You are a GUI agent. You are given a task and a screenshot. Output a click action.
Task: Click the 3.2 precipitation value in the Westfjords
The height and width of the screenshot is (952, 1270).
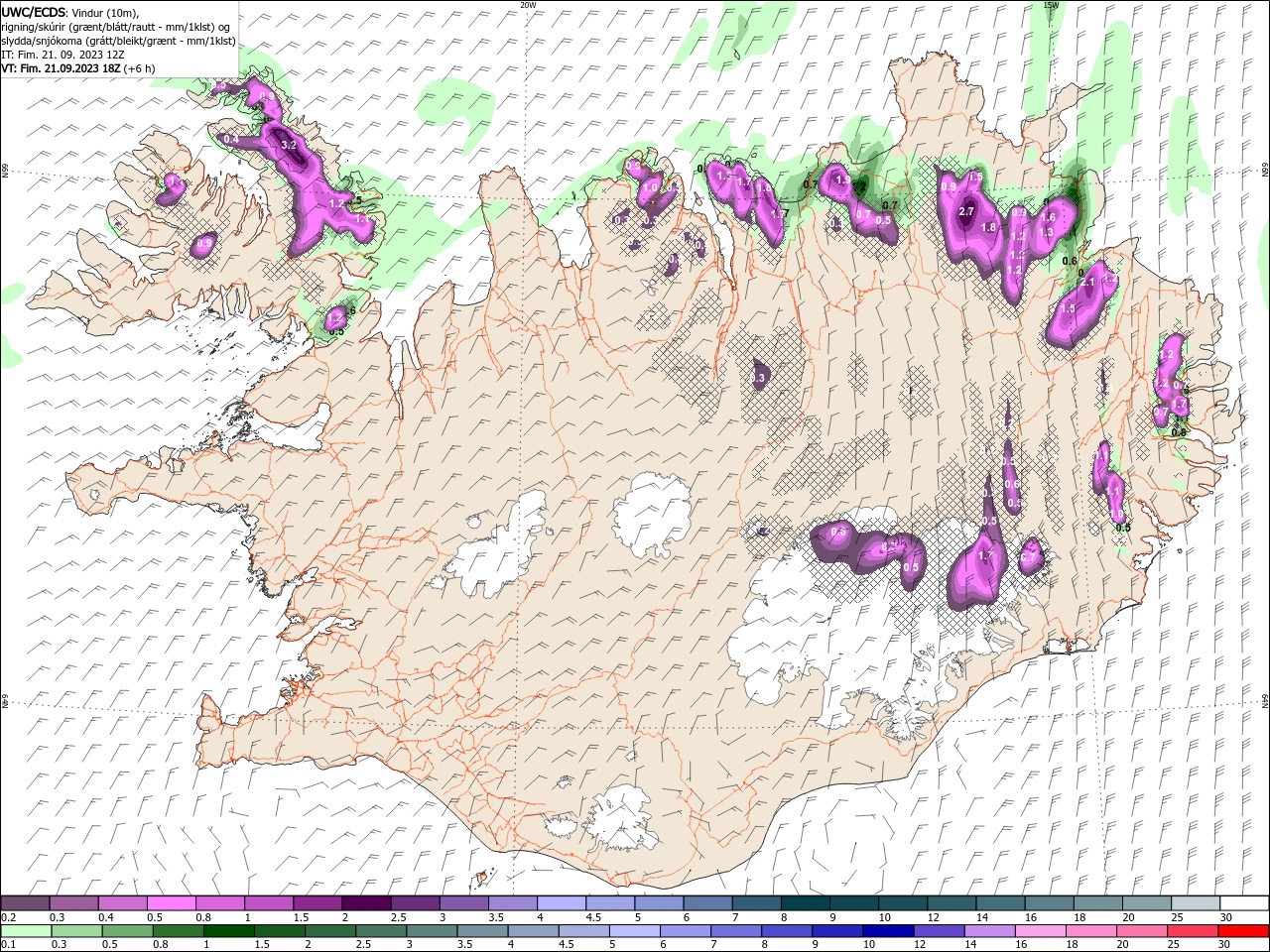290,145
